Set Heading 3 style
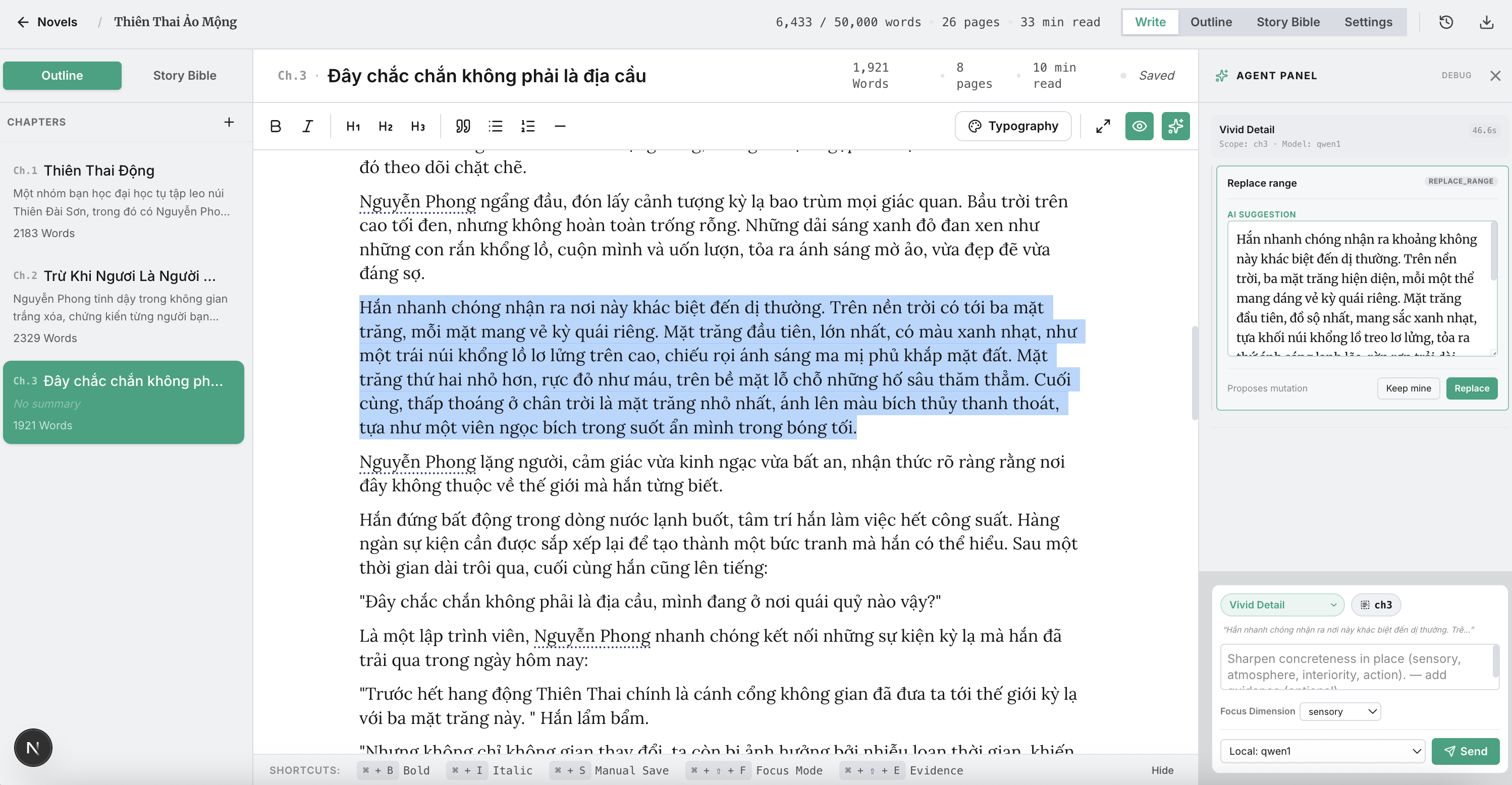The height and width of the screenshot is (785, 1512). point(418,126)
